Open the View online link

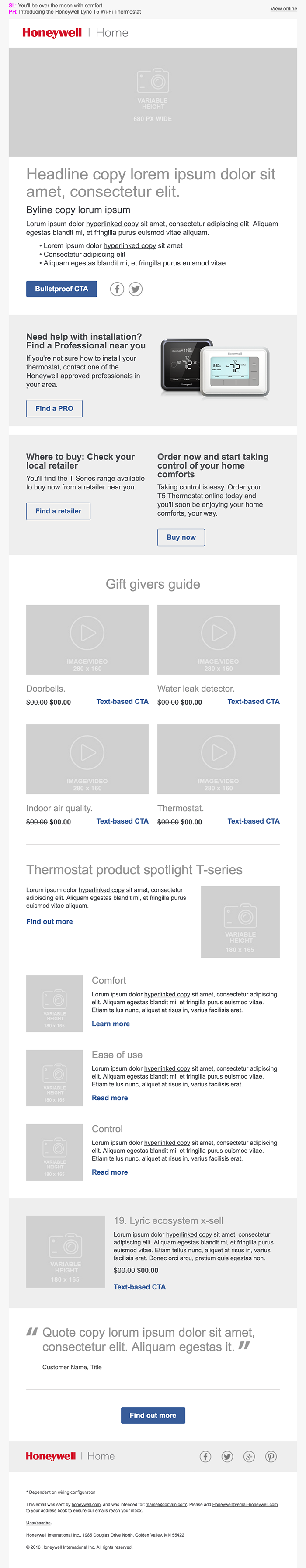283,9
